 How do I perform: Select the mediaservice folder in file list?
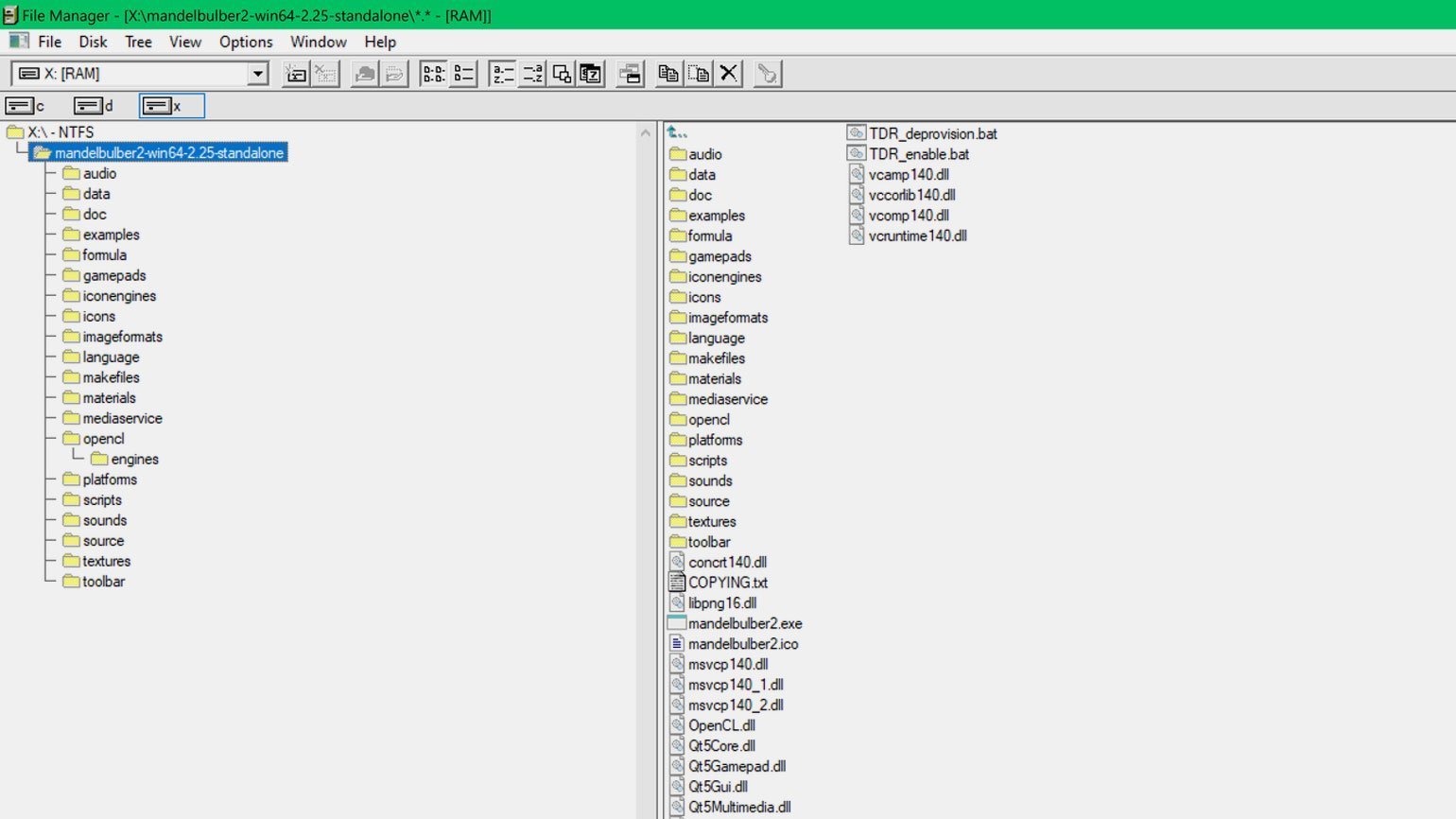pos(719,399)
